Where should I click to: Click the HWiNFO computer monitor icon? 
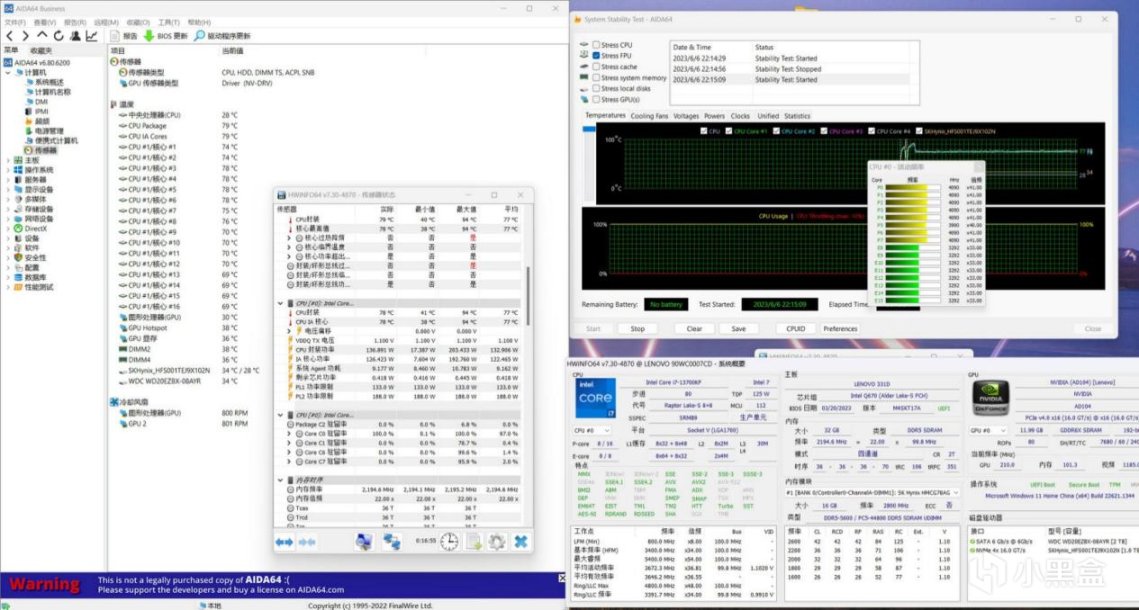pyautogui.click(x=363, y=542)
